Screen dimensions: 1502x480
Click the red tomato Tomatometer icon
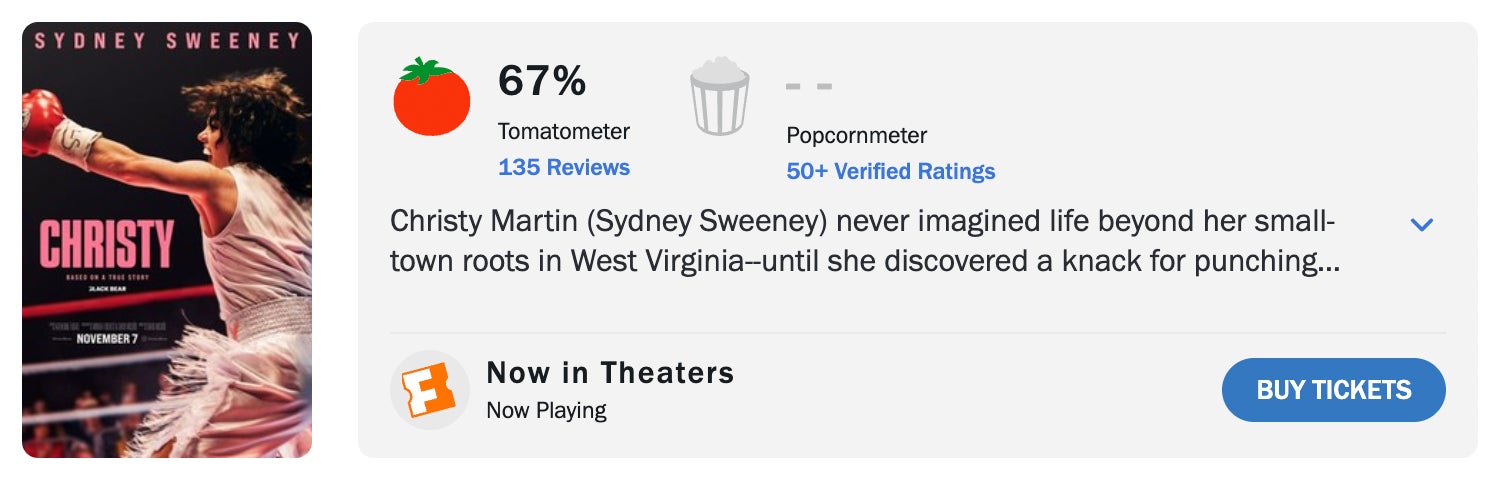click(431, 98)
